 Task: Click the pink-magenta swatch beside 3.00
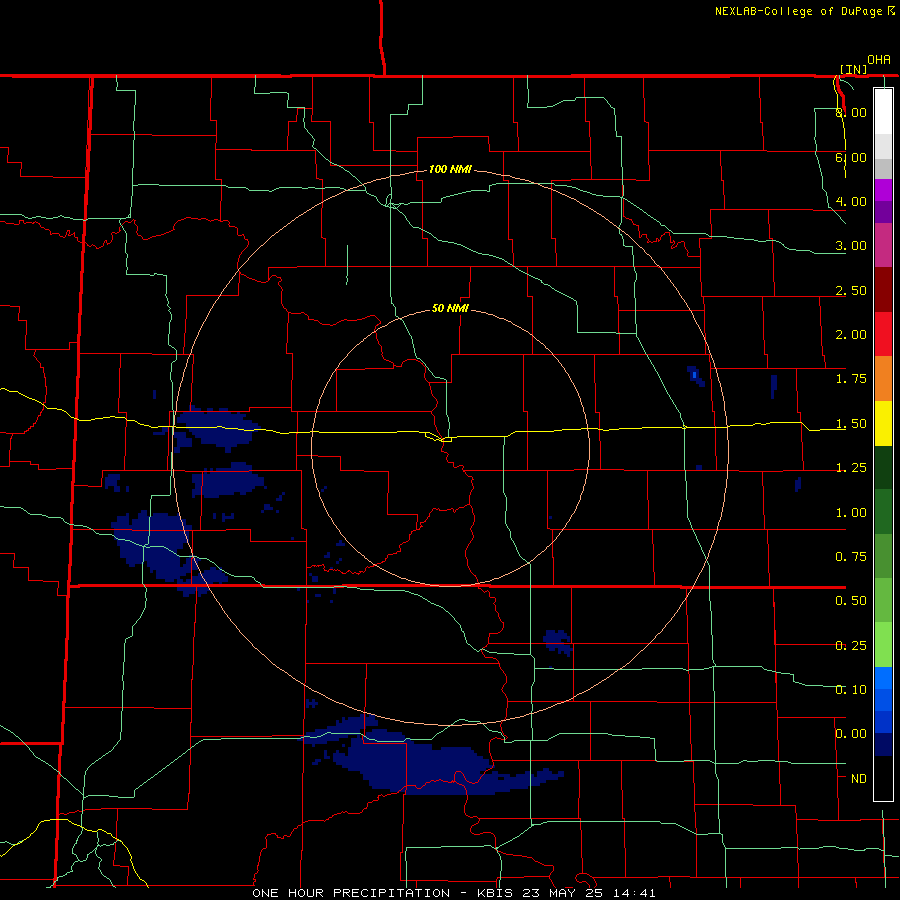pos(883,245)
